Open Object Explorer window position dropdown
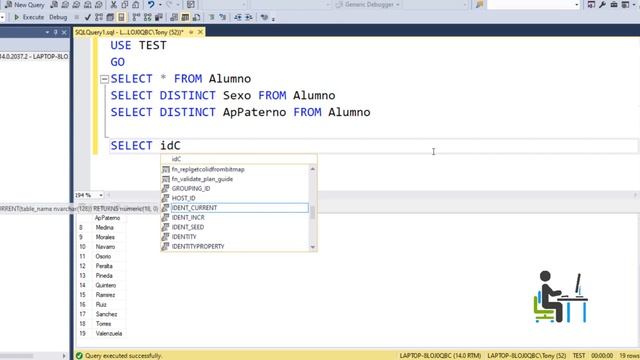Screen dimensions: 640x360 click(47, 32)
